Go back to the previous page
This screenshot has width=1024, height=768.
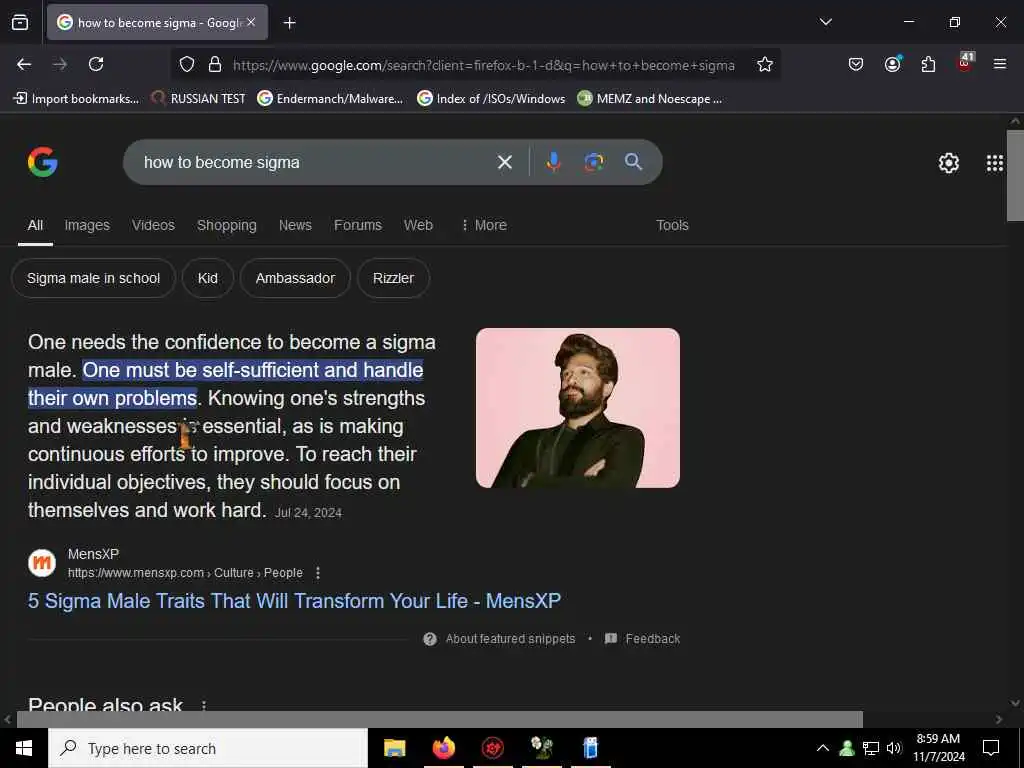[24, 64]
